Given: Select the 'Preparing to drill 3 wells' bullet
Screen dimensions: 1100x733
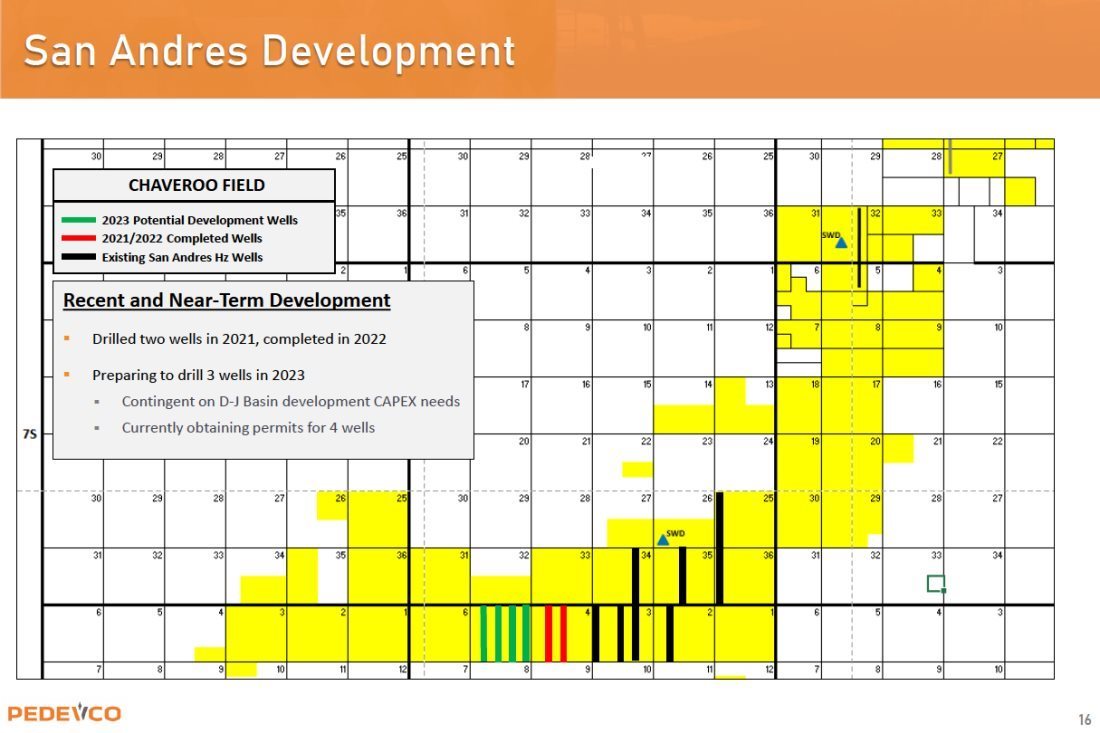Looking at the screenshot, I should (198, 375).
